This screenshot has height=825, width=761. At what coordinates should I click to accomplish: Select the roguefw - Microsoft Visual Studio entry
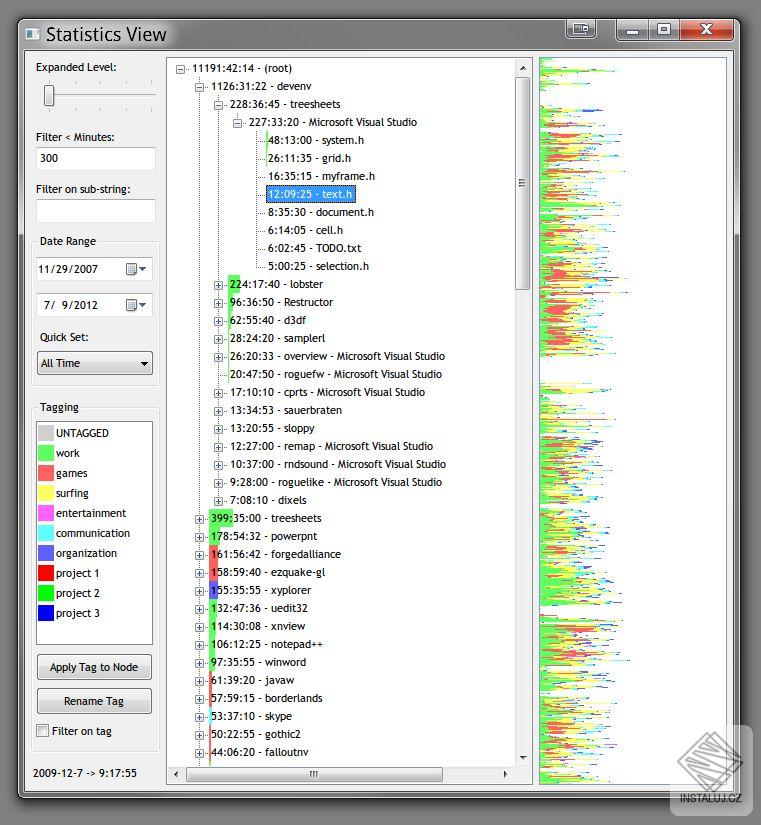[336, 374]
